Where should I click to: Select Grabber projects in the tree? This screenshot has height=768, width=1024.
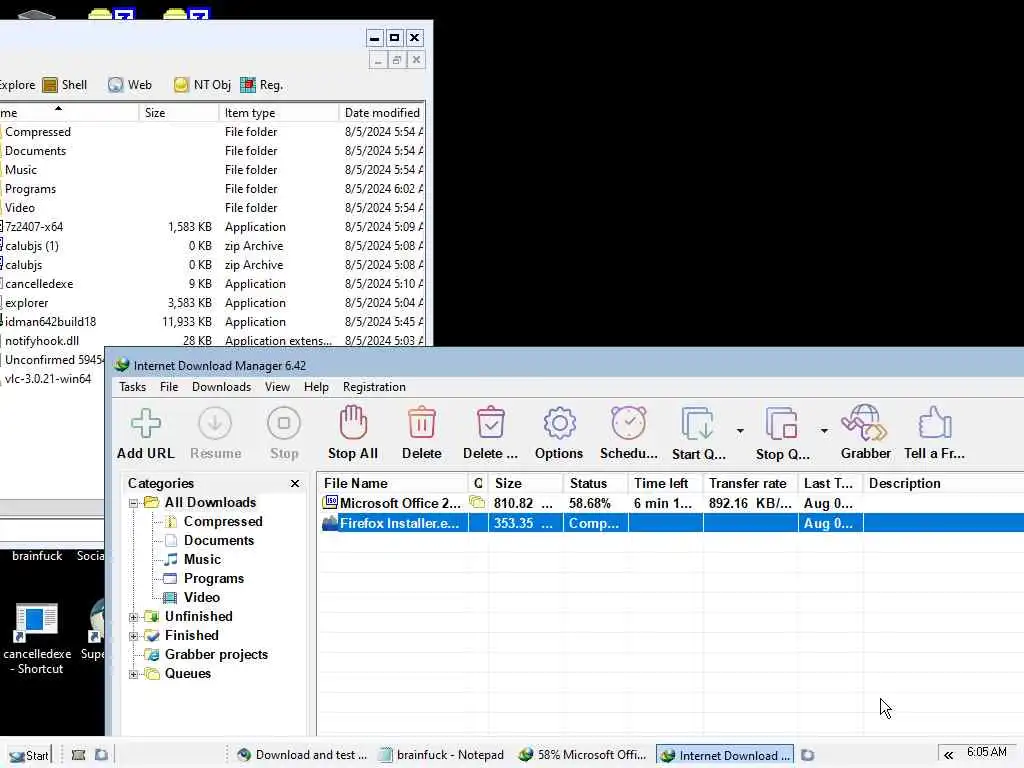216,654
